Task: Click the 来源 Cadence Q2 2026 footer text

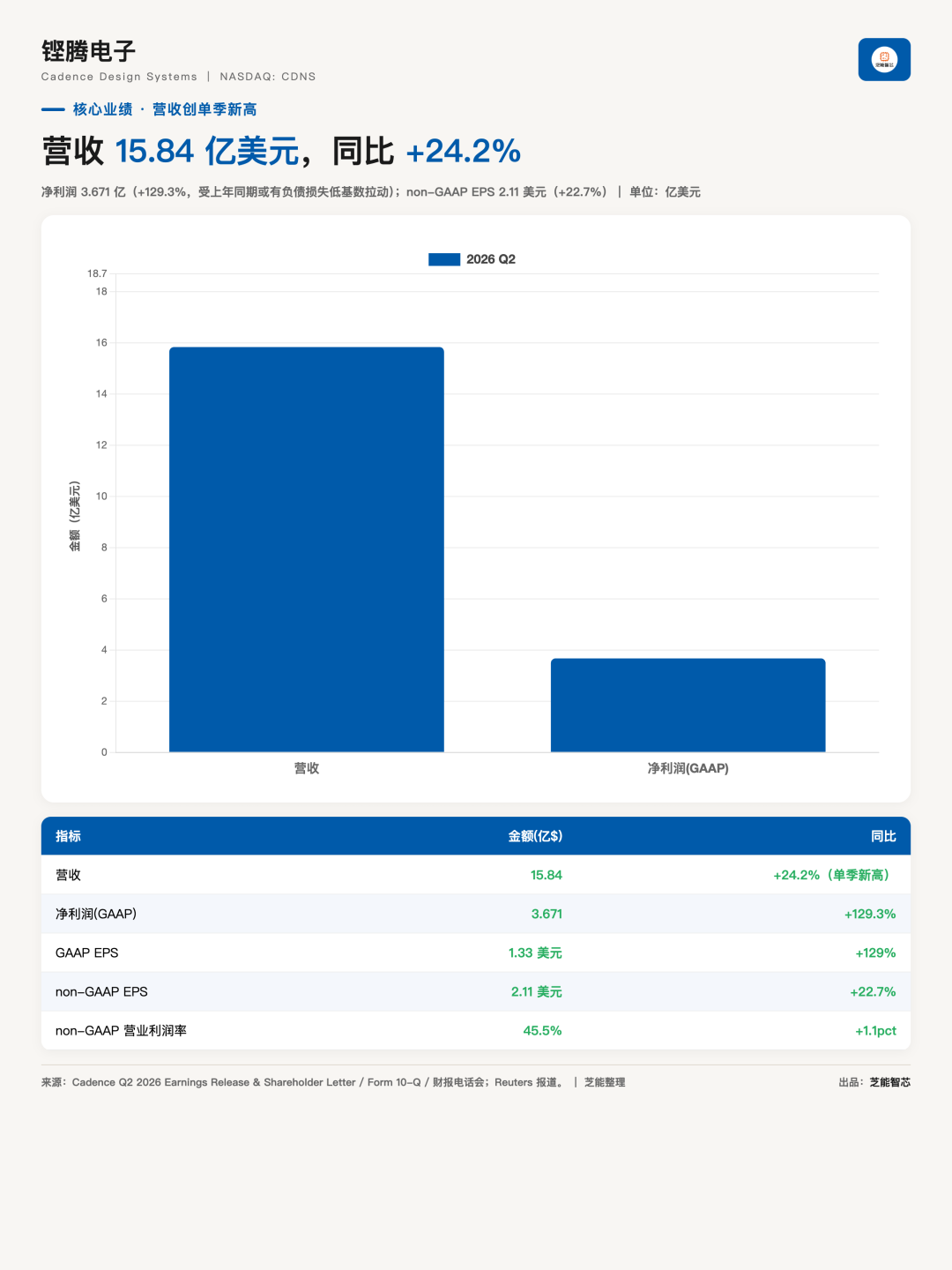Action: pos(333,1082)
